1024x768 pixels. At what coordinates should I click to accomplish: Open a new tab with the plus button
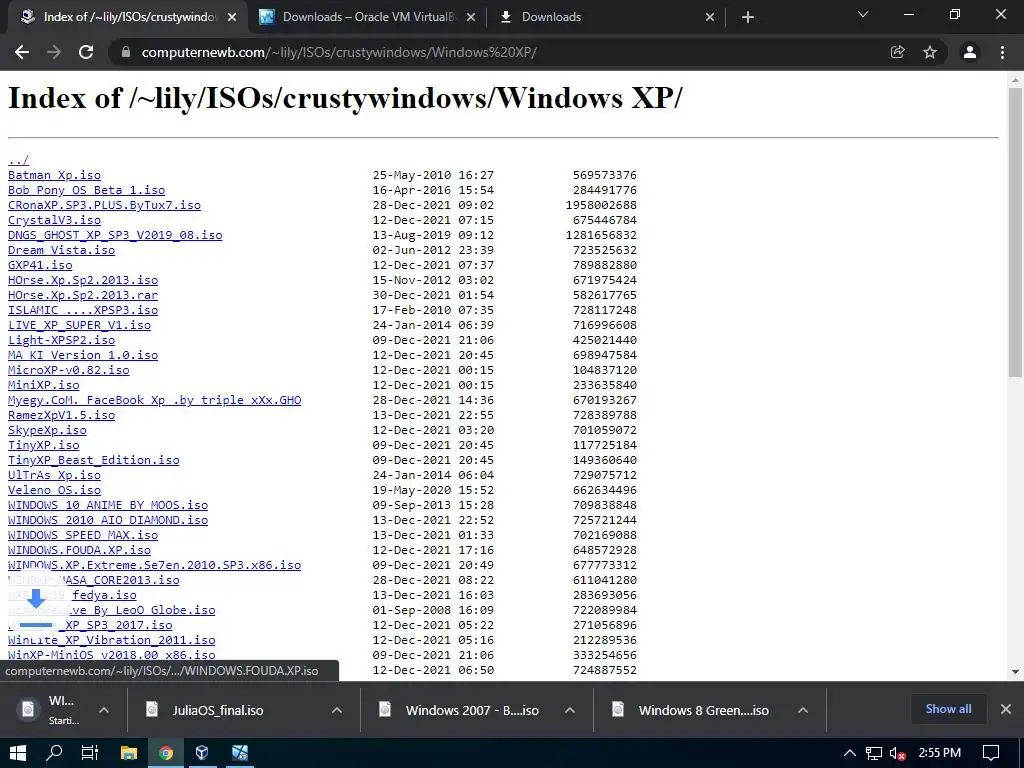click(748, 17)
